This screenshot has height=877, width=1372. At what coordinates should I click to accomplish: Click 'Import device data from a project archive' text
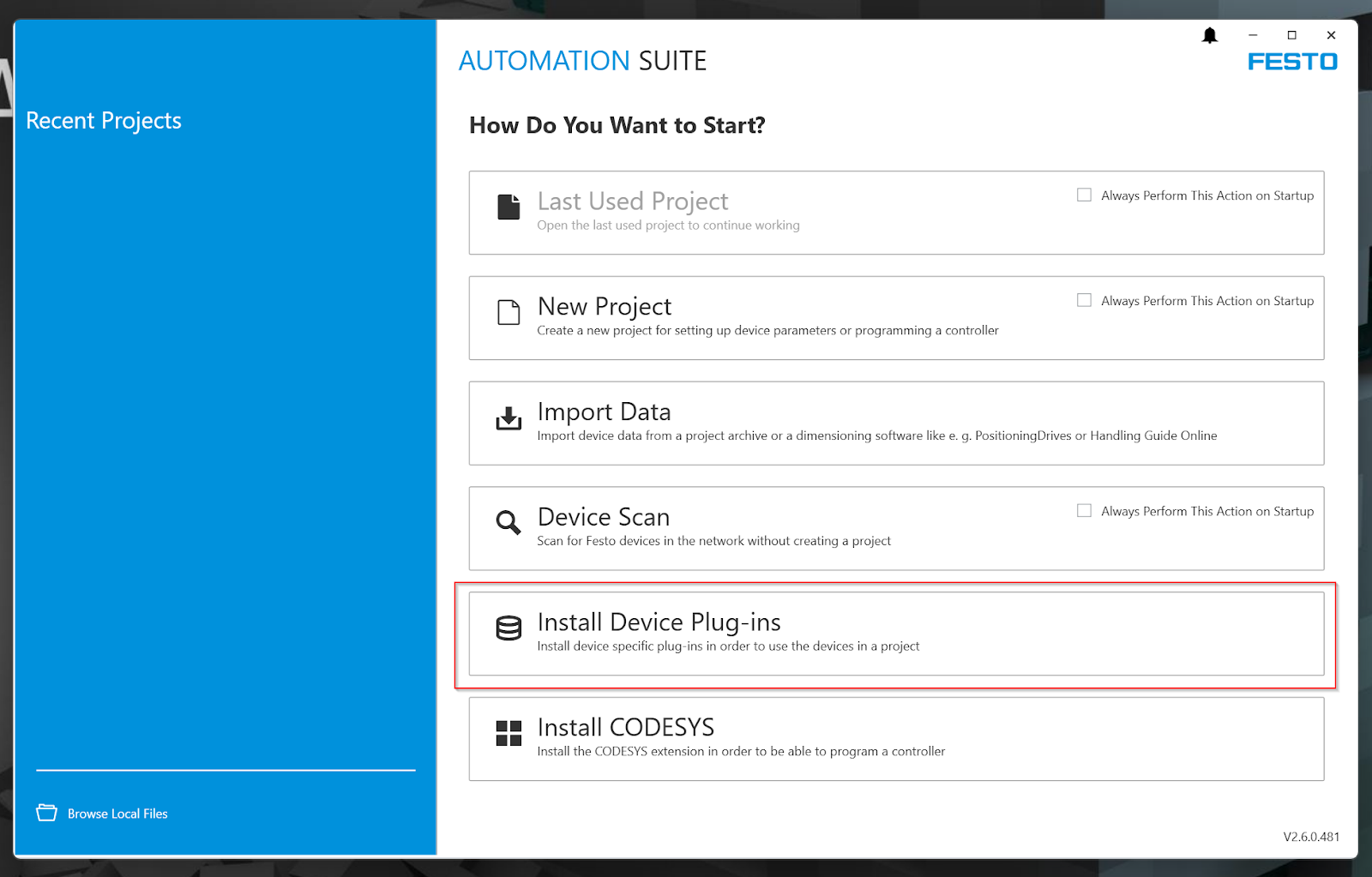click(877, 435)
